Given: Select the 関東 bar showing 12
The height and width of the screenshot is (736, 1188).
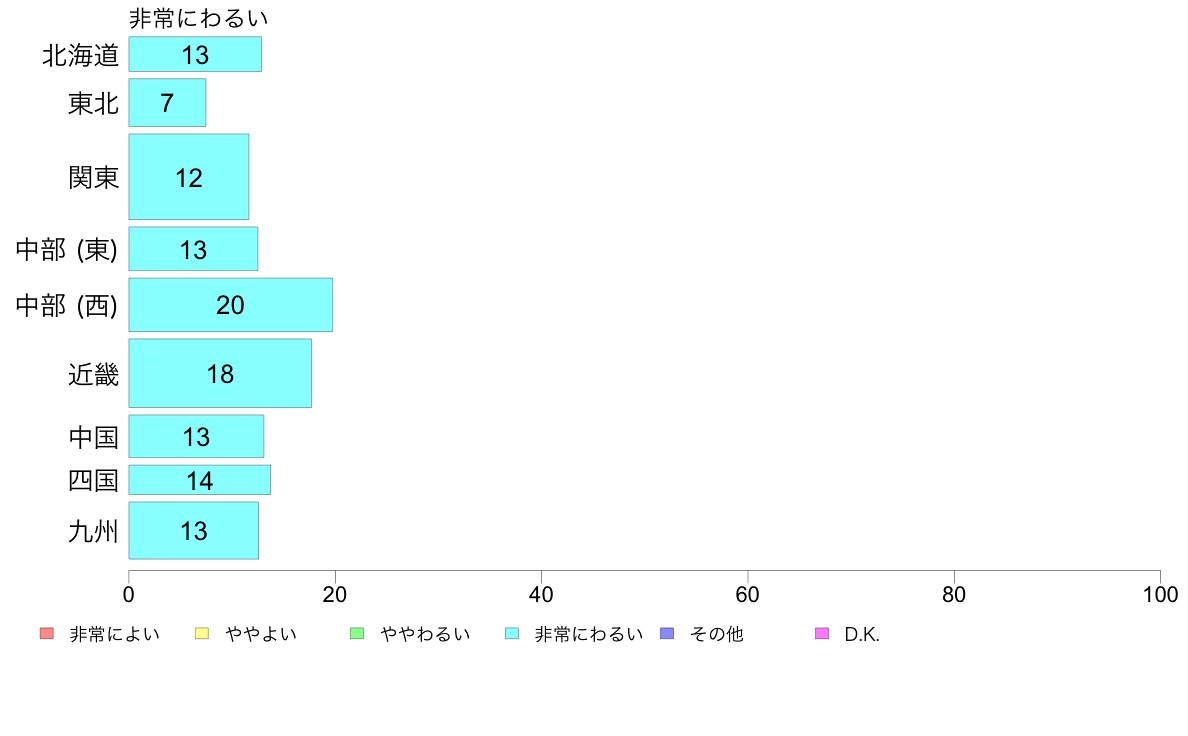Looking at the screenshot, I should tap(189, 177).
